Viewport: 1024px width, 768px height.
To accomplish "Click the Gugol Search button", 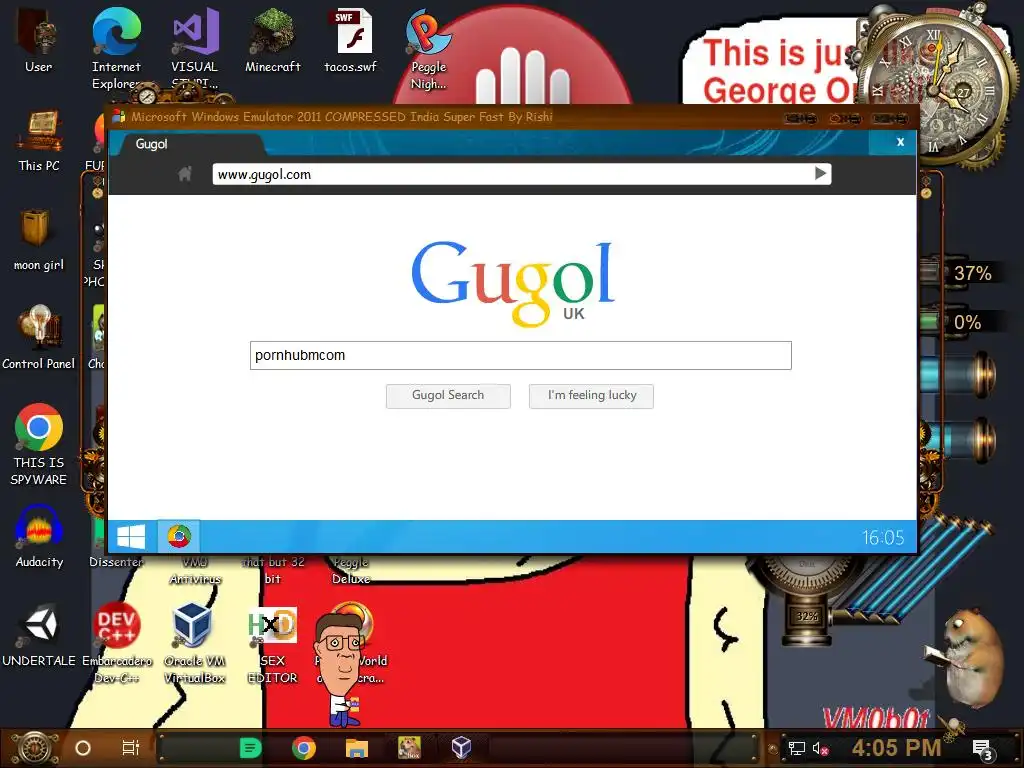I will [x=448, y=396].
